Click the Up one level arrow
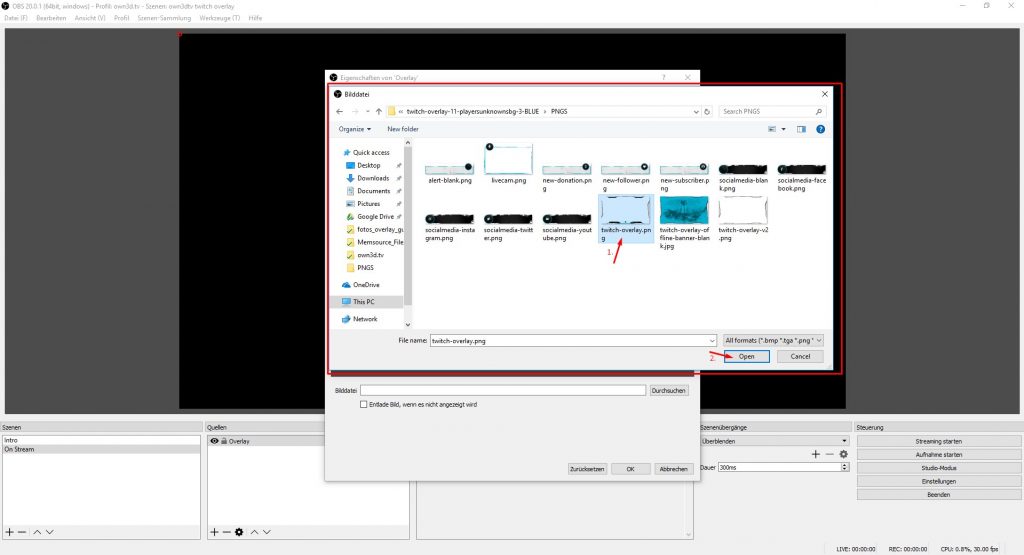Screen dimensions: 1024x555 point(379,111)
